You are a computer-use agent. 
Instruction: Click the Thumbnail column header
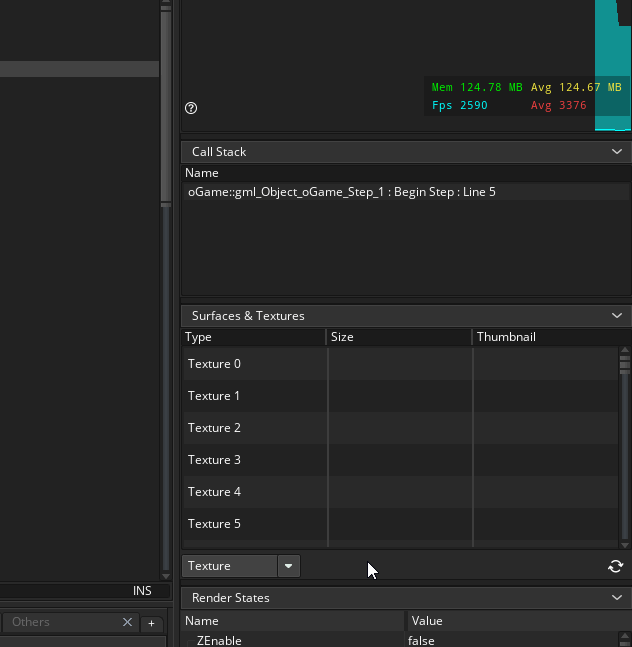tap(506, 337)
